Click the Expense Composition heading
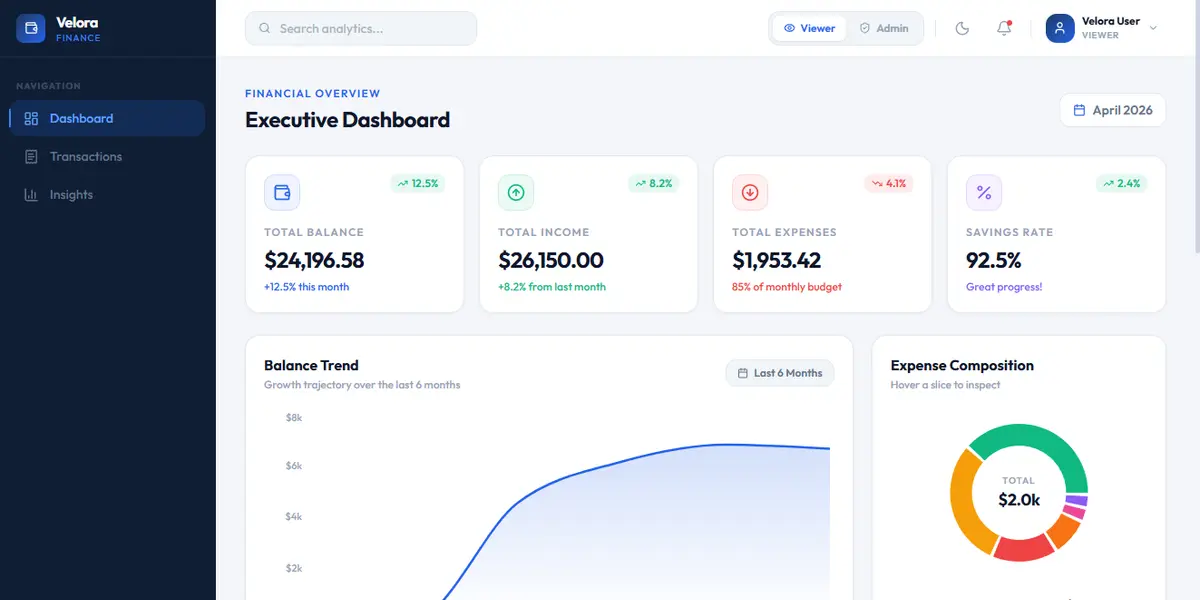This screenshot has width=1200, height=600. coord(962,365)
